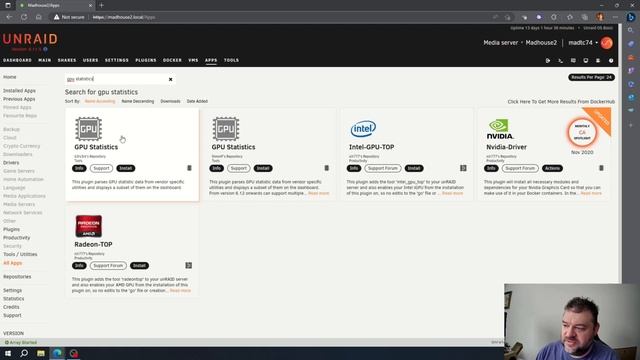Open the madtc74 user dropdown

583,42
